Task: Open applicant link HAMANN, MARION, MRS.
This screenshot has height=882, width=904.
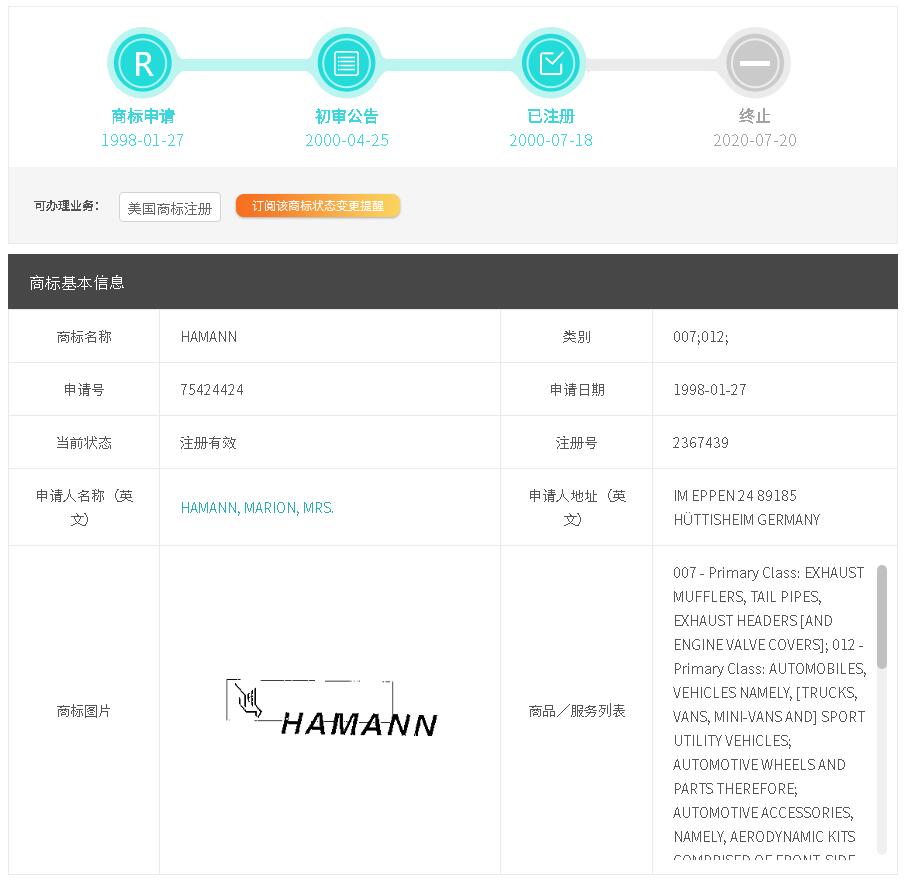Action: point(257,507)
